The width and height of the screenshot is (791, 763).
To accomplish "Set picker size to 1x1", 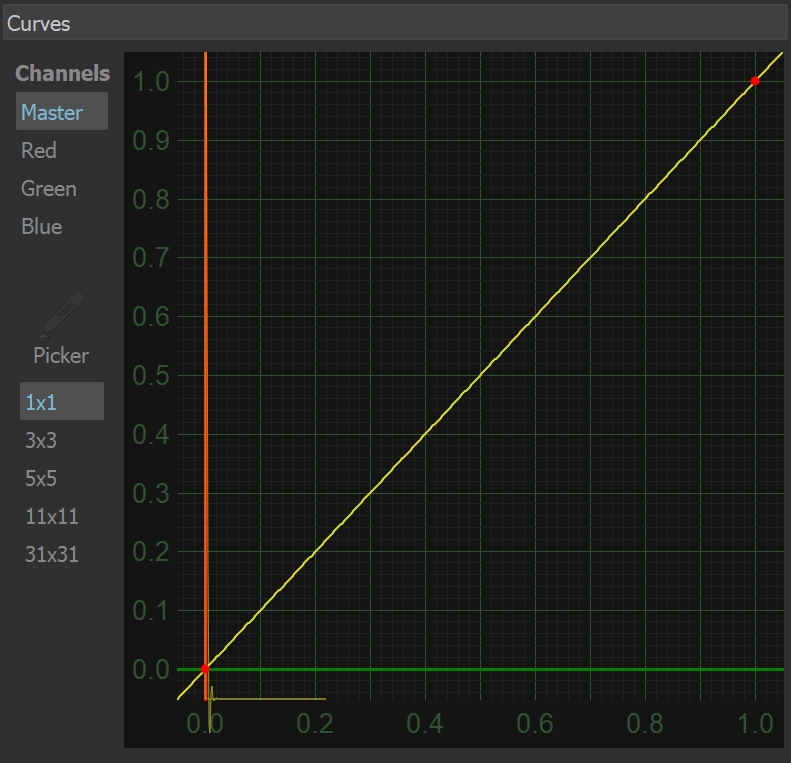I will 62,402.
